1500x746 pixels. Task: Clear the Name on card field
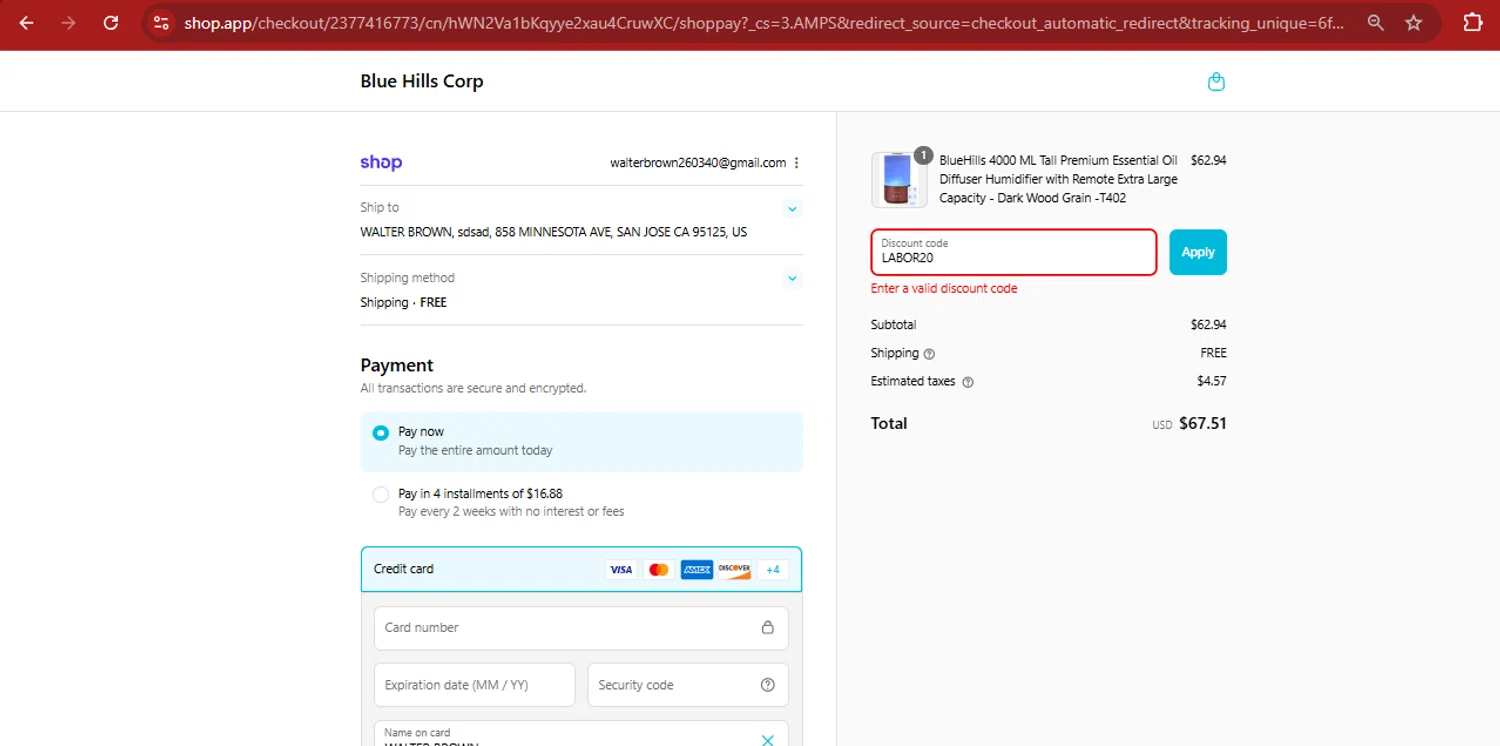768,740
